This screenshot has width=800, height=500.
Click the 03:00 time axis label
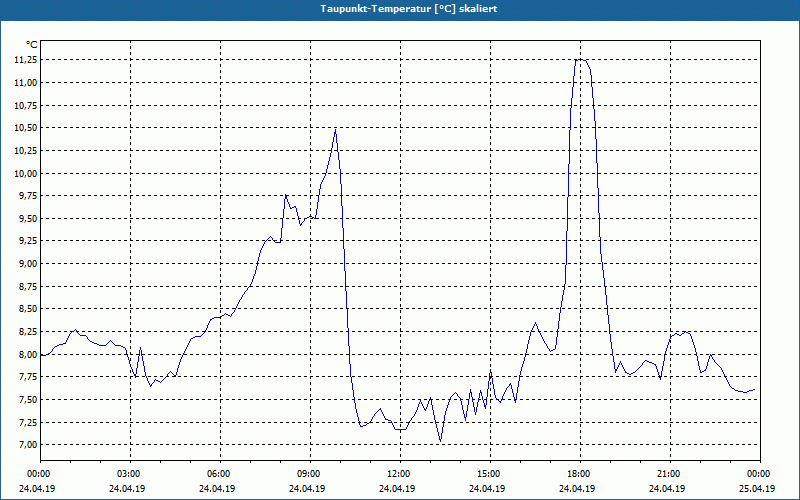(x=130, y=474)
